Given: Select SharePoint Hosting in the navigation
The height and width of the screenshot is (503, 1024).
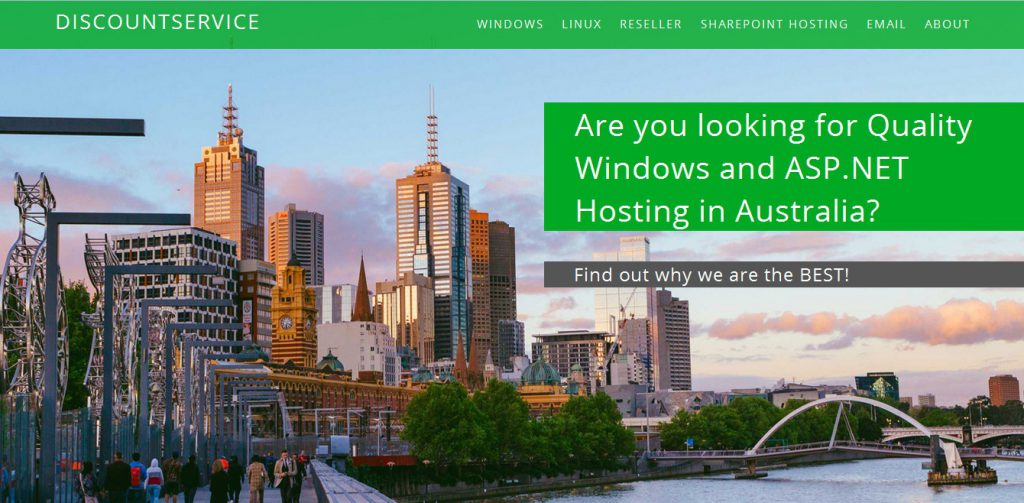Looking at the screenshot, I should (774, 24).
